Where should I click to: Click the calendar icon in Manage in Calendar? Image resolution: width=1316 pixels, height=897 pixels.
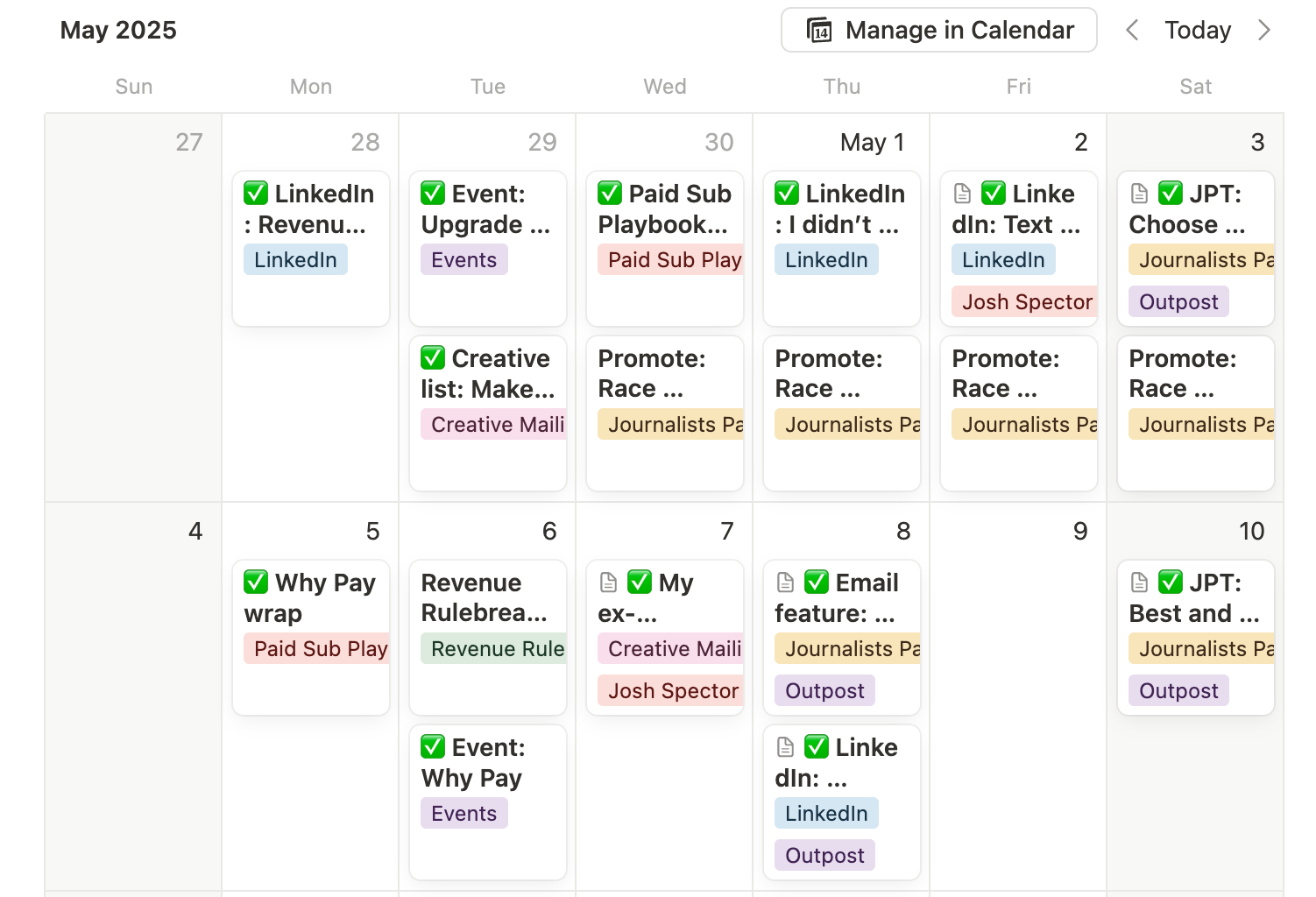819,31
